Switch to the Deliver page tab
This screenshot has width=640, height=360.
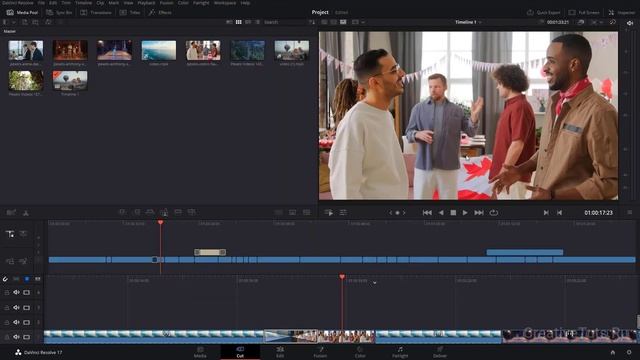pos(440,352)
